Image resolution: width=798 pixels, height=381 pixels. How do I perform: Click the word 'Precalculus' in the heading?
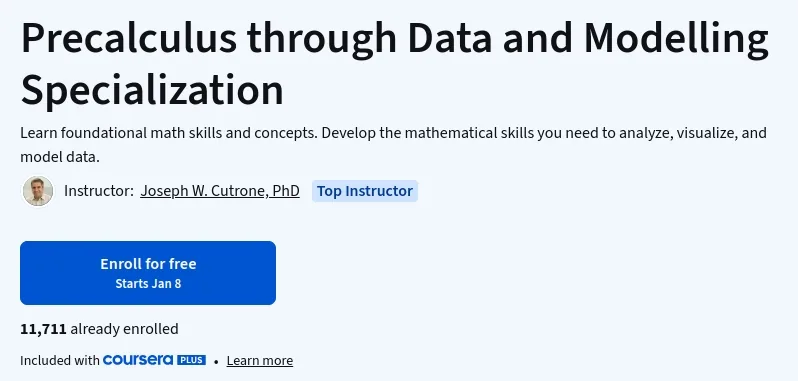tap(129, 39)
